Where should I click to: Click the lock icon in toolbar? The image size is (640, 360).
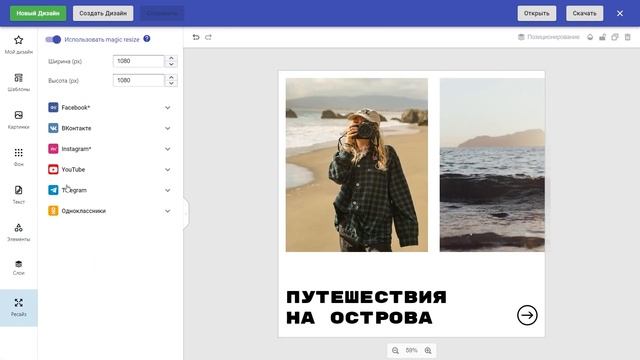[602, 37]
